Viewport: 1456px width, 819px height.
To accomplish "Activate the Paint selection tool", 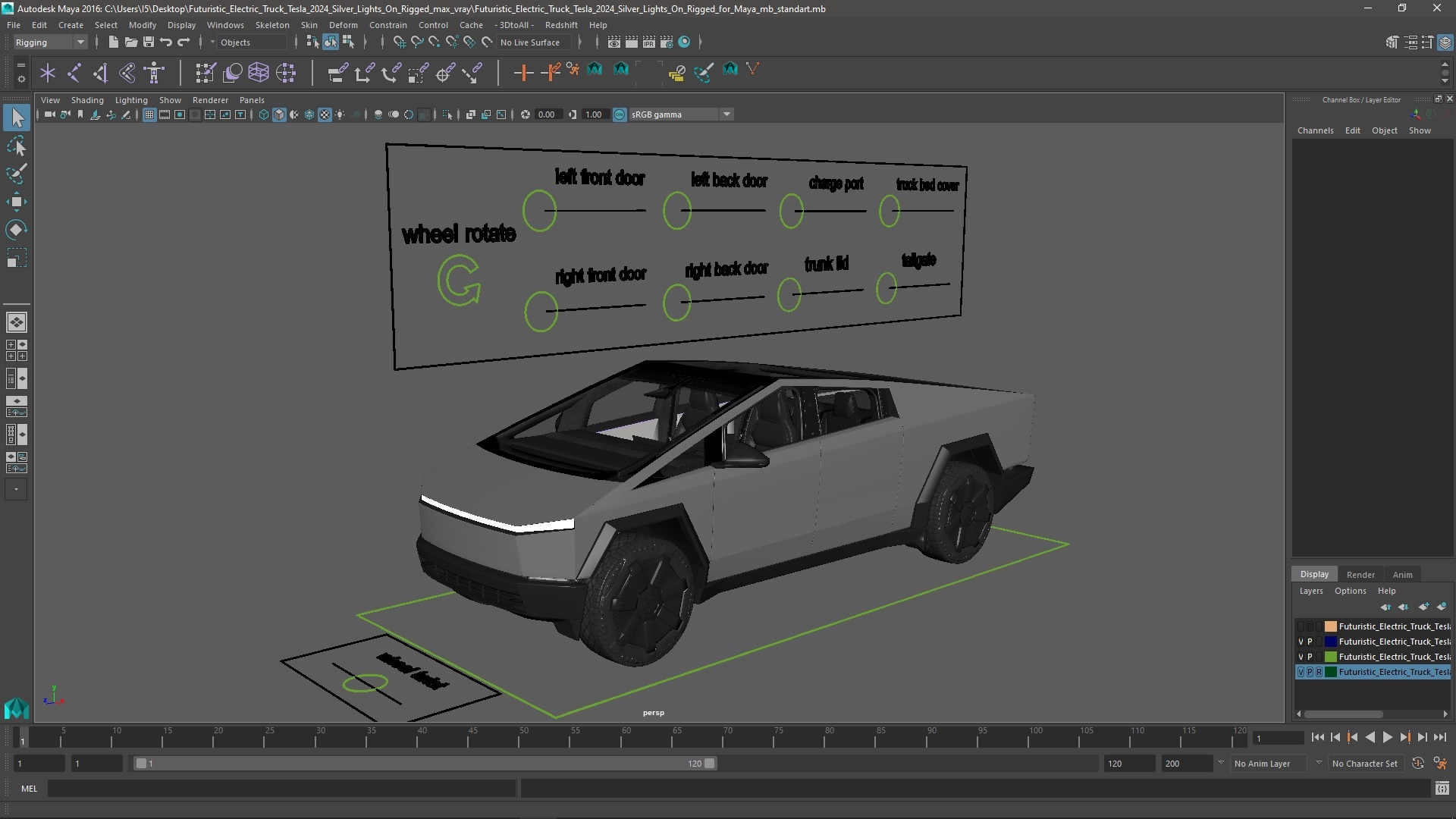I will [x=17, y=174].
